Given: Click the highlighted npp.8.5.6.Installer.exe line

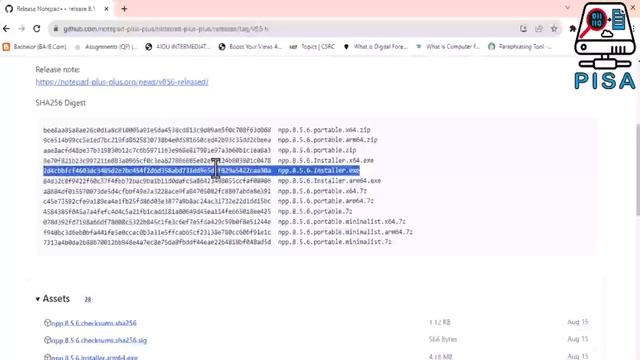Looking at the screenshot, I should 201,171.
